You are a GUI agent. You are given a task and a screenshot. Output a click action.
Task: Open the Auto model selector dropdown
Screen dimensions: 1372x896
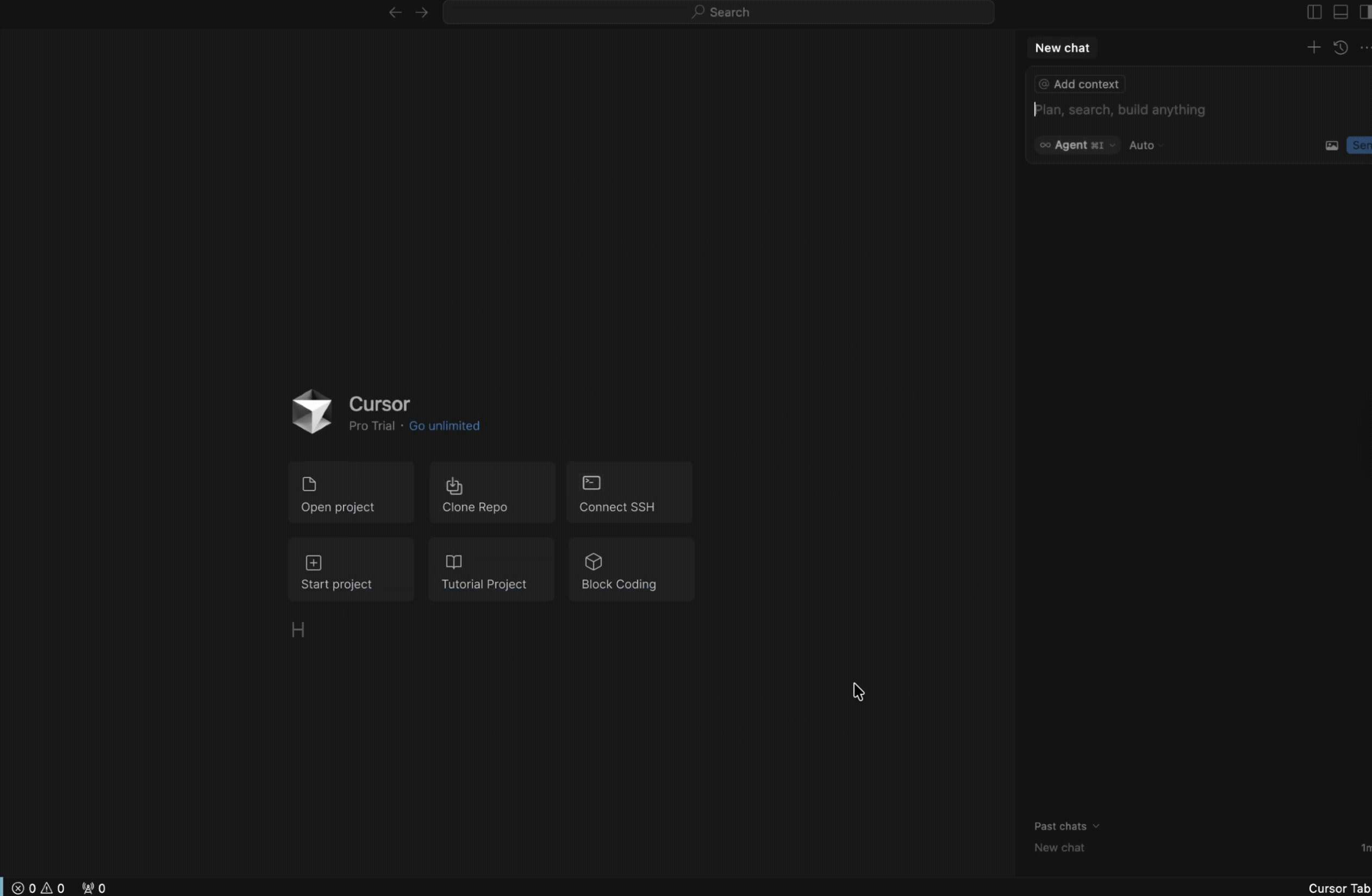(1145, 145)
